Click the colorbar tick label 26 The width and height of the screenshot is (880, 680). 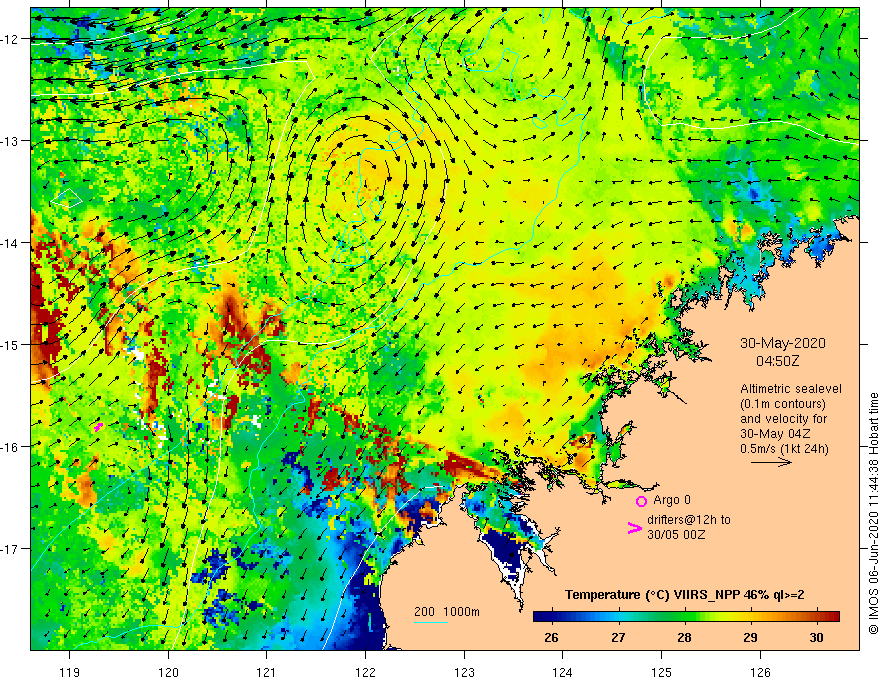click(x=551, y=637)
